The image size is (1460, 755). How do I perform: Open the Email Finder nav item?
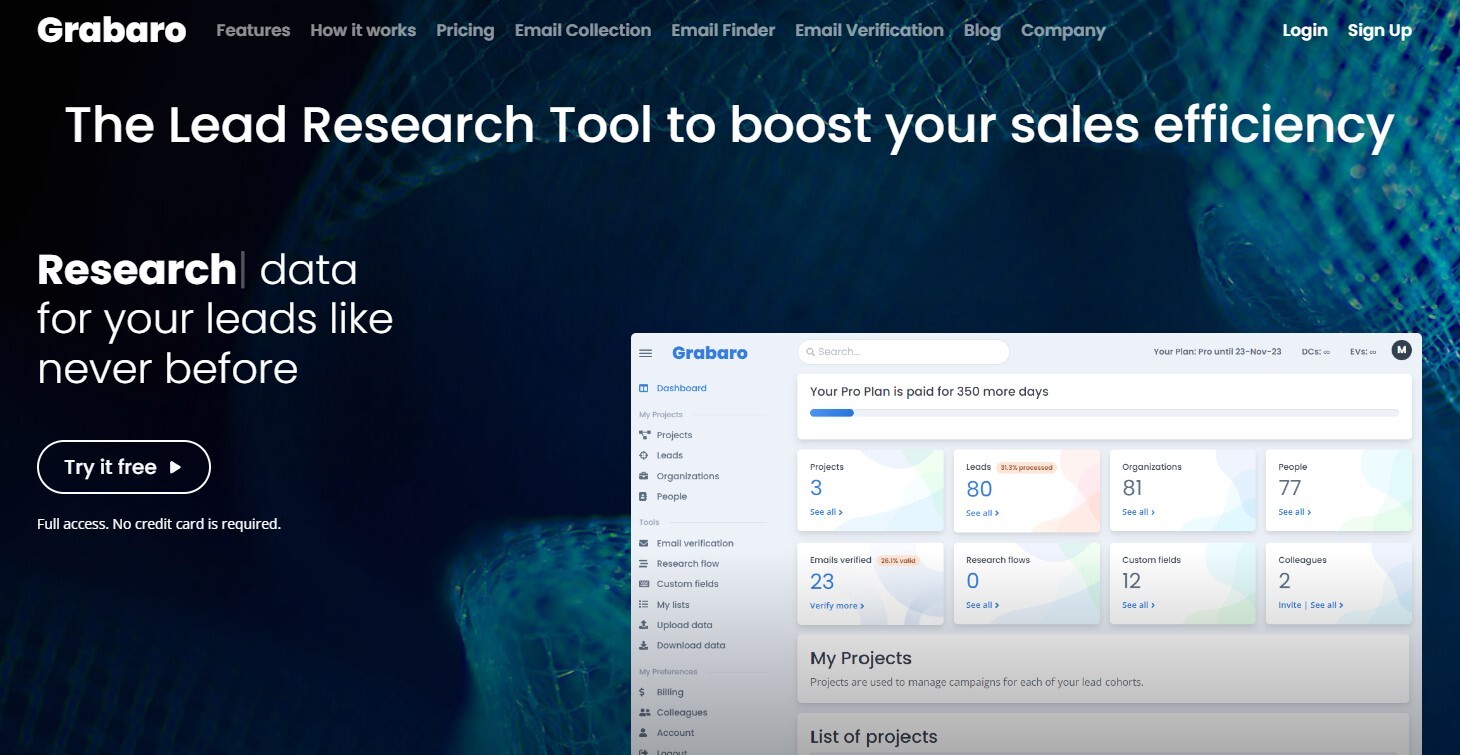click(723, 30)
